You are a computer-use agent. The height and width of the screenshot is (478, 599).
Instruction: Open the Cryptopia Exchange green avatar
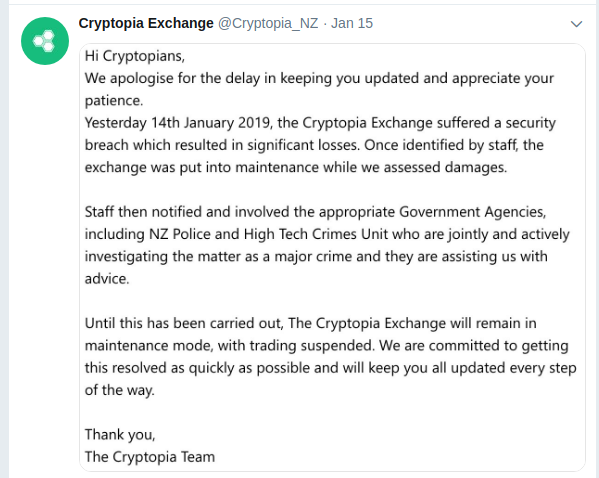coord(45,41)
